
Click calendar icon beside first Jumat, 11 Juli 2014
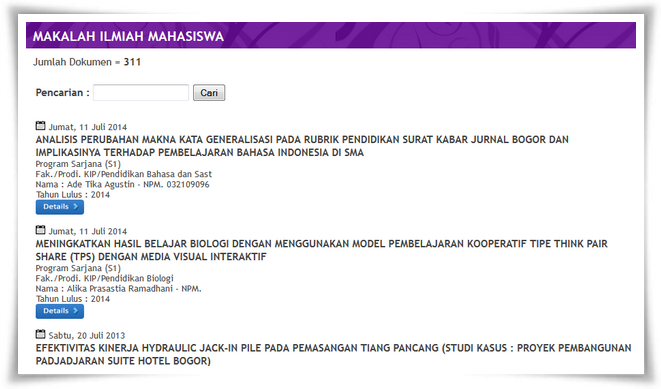[x=40, y=126]
